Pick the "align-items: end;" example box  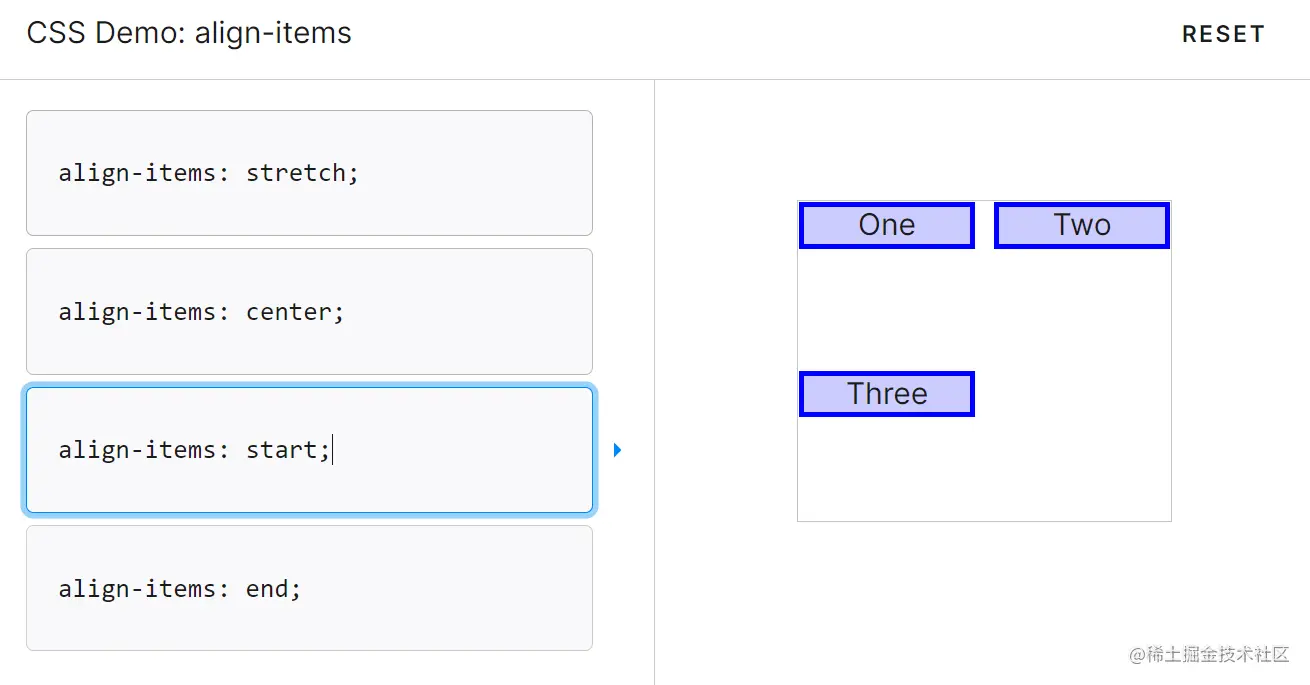point(309,588)
